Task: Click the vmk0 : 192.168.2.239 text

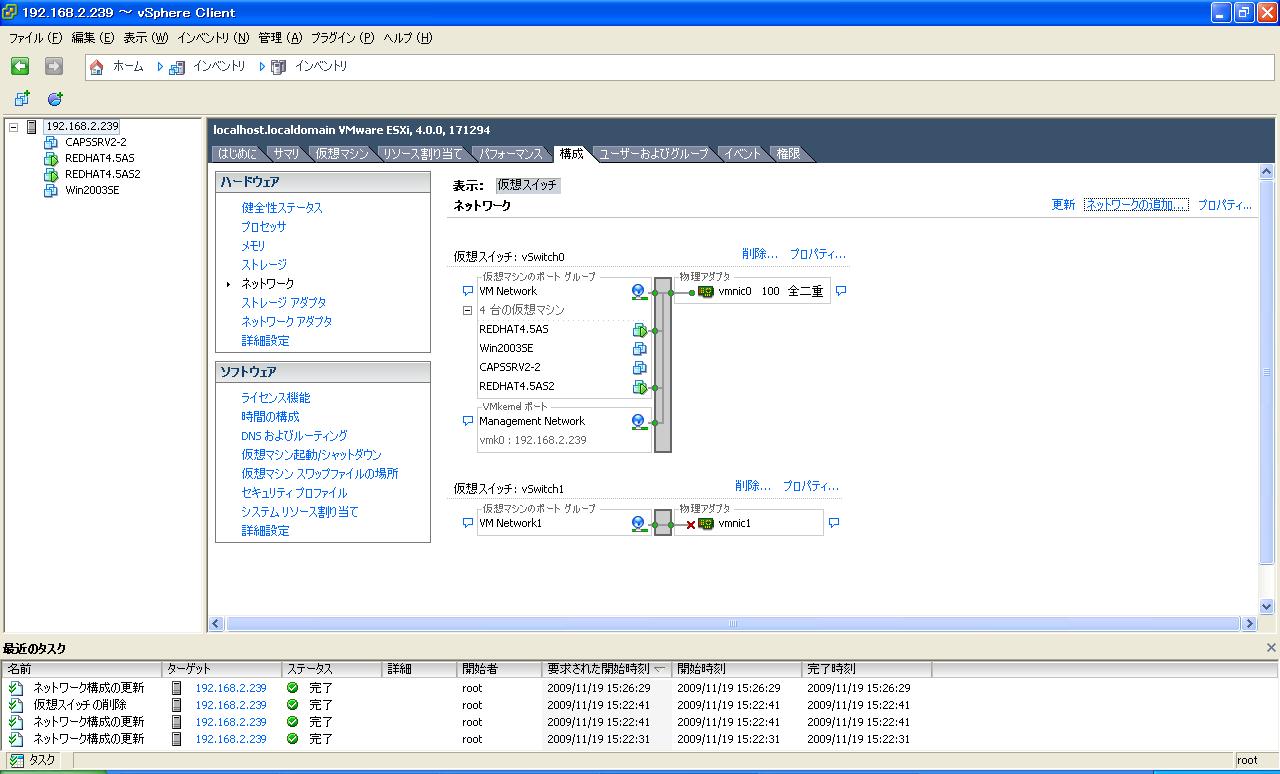Action: 533,440
